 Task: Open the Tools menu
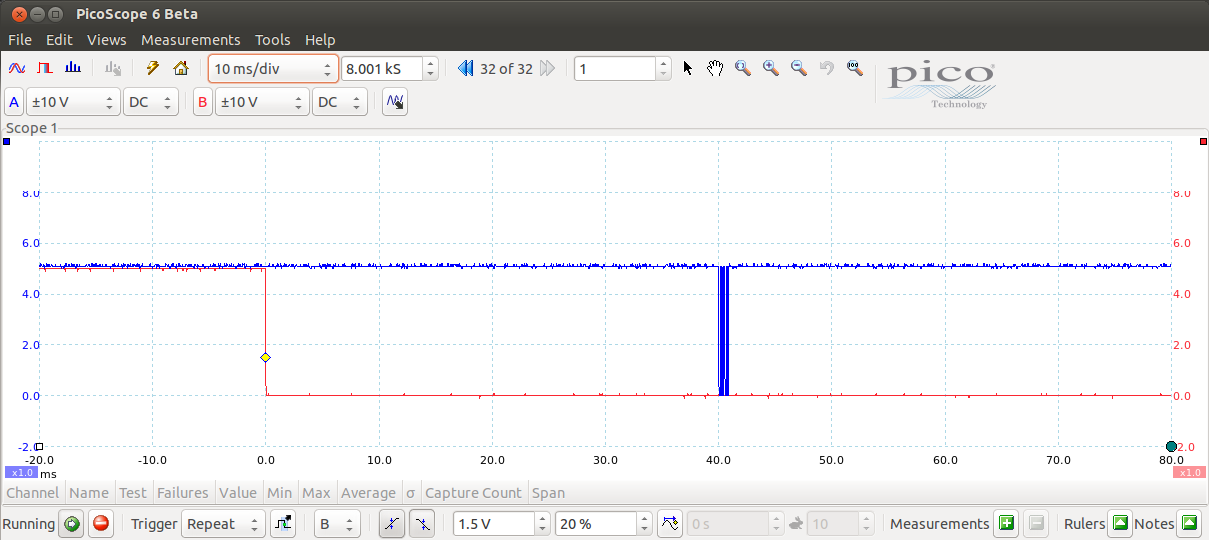(x=272, y=40)
